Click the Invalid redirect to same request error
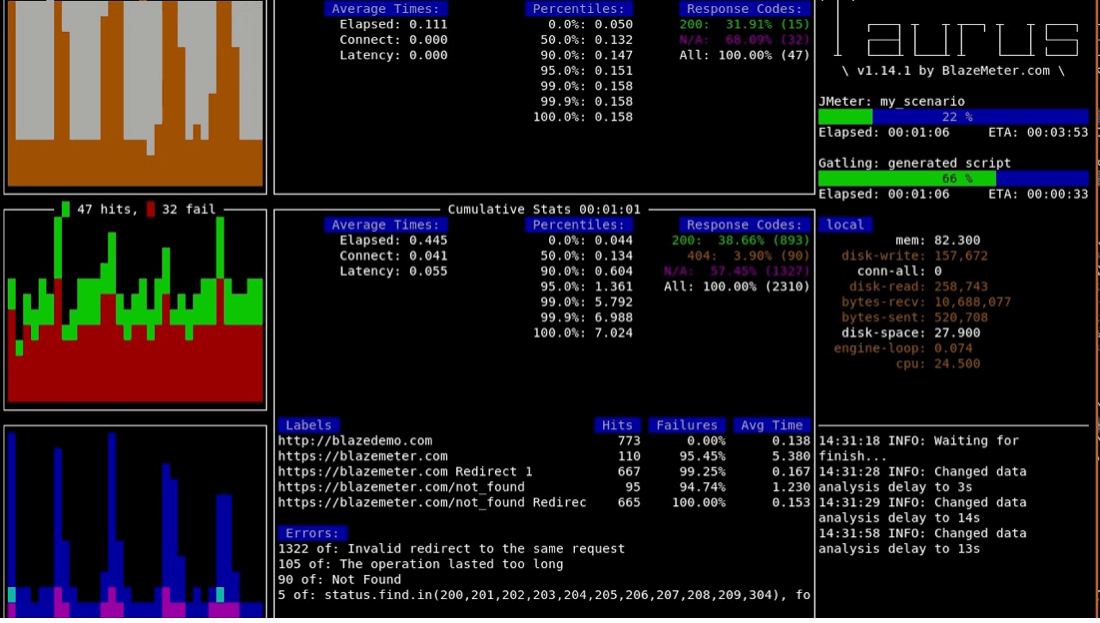The width and height of the screenshot is (1100, 623). click(x=451, y=549)
